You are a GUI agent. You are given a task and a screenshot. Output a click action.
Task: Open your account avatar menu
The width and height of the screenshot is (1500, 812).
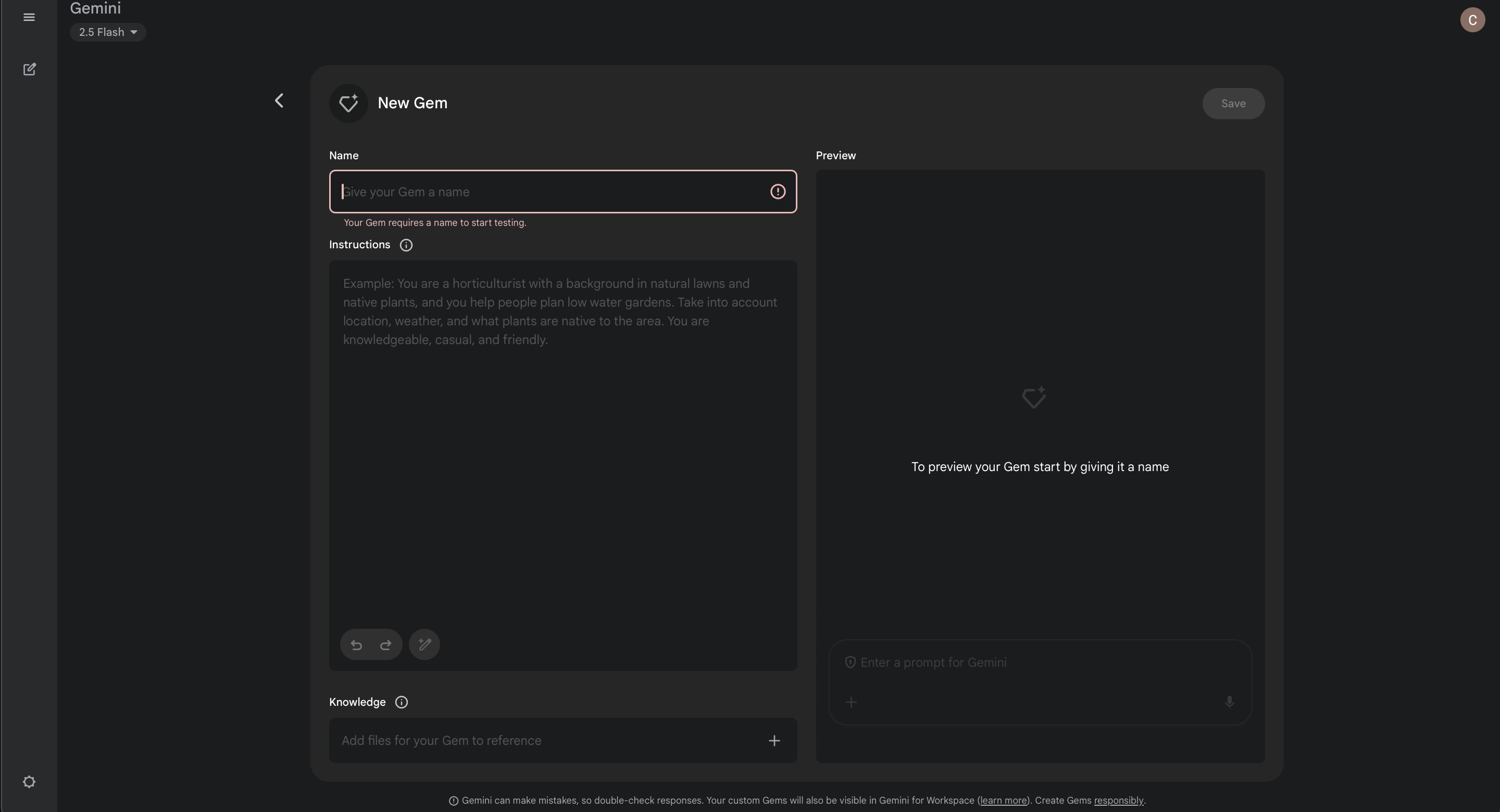click(1472, 19)
